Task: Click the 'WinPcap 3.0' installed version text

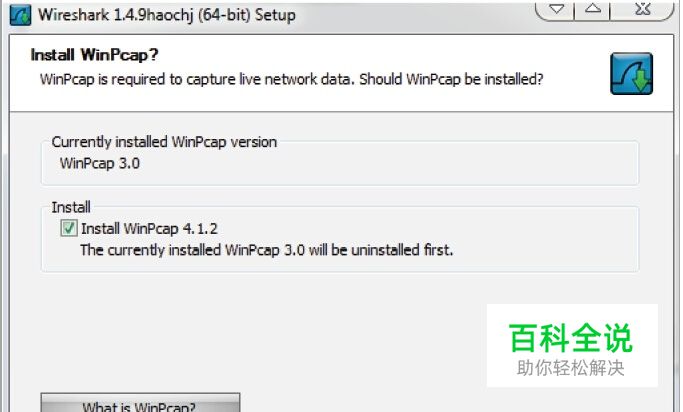Action: point(100,163)
